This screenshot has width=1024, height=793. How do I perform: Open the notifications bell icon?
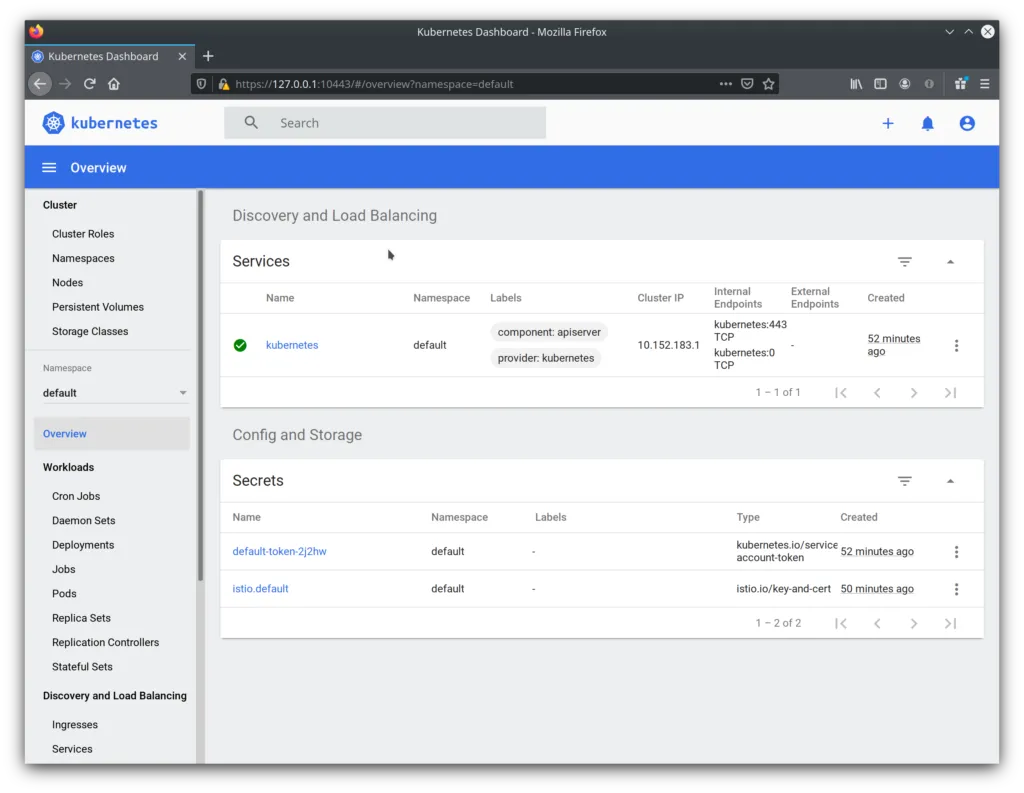(927, 123)
